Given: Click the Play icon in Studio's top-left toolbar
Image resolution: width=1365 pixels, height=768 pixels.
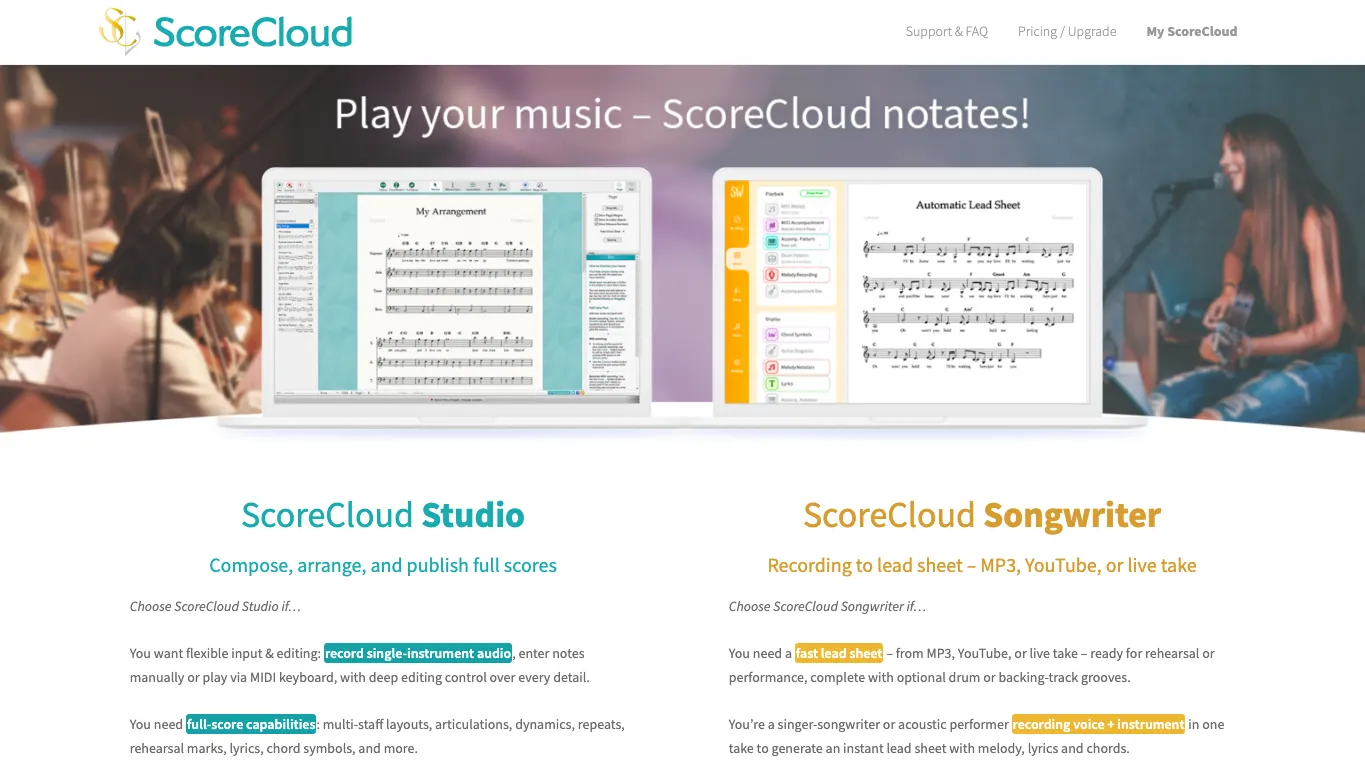Looking at the screenshot, I should (278, 186).
